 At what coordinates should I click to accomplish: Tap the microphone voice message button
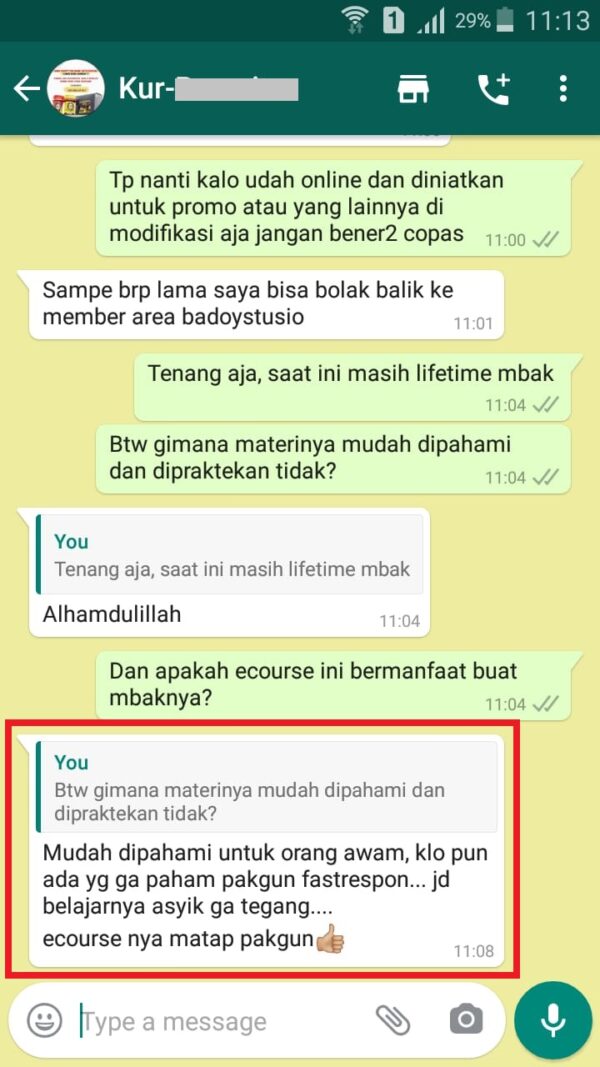552,1020
